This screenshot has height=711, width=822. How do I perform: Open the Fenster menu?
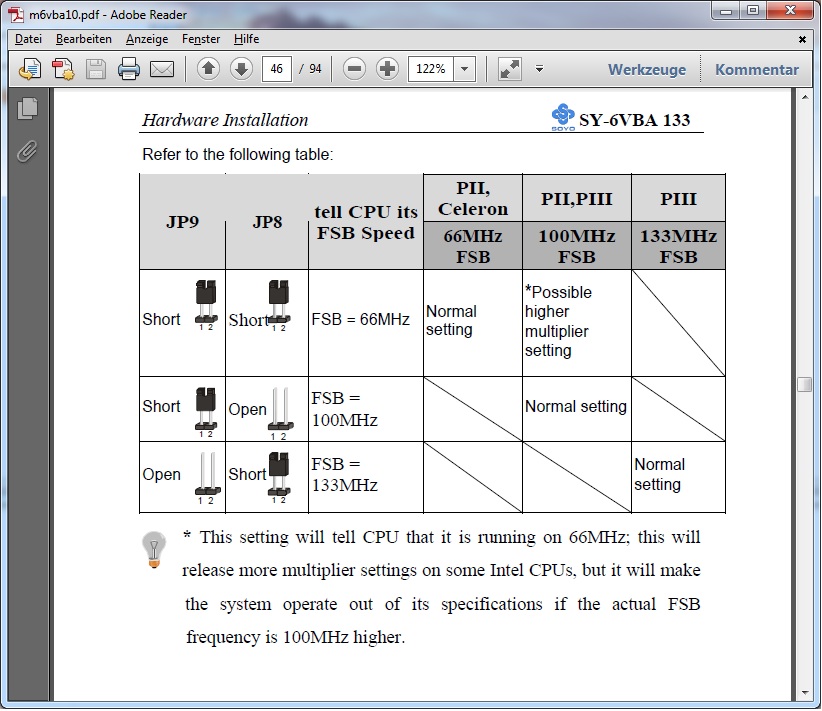200,39
